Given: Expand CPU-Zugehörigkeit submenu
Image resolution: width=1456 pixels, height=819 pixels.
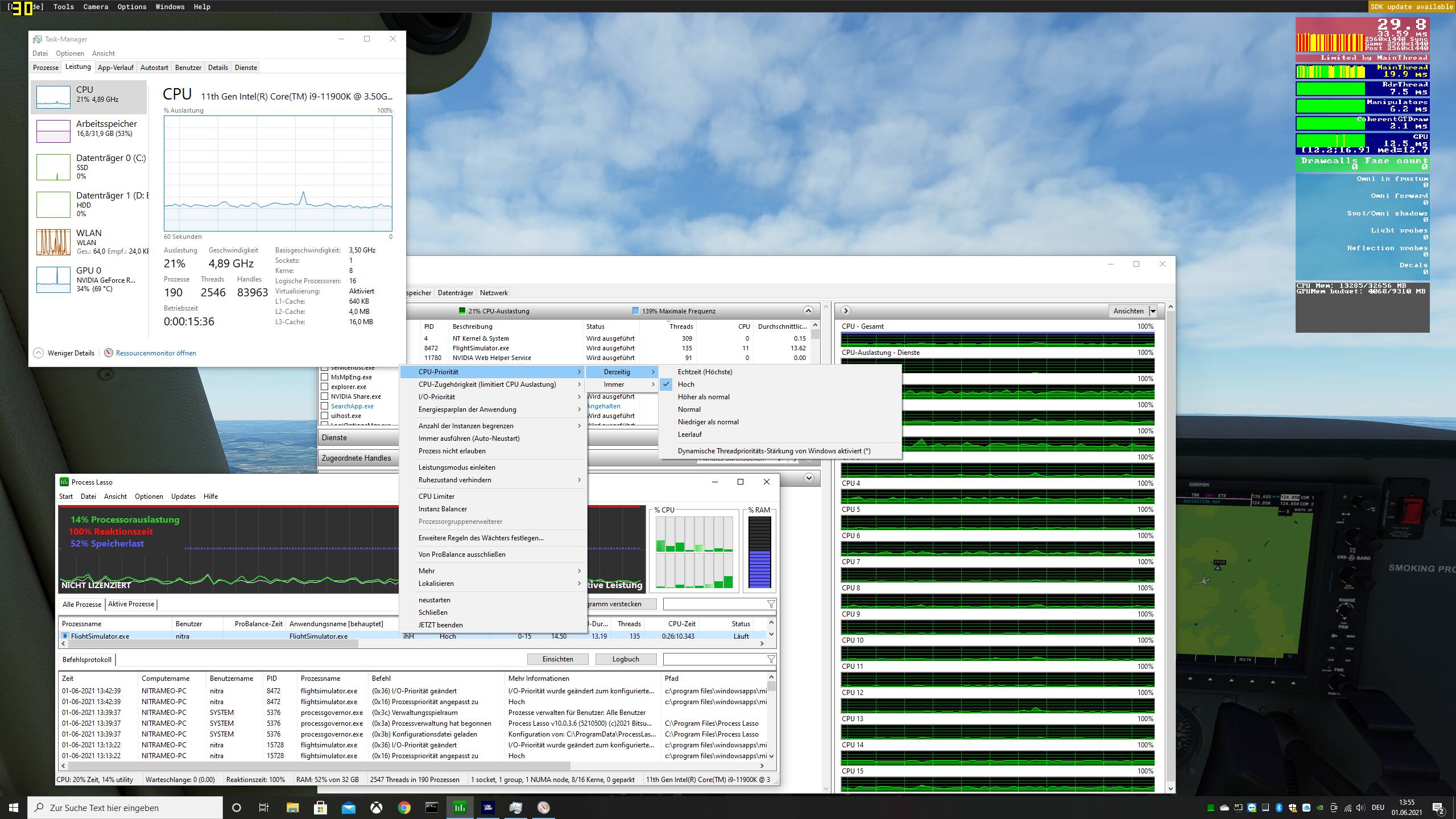Looking at the screenshot, I should [493, 384].
